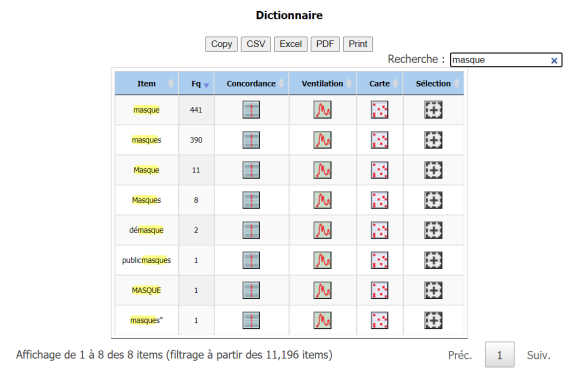Image resolution: width=569 pixels, height=375 pixels.
Task: Open the Concordance icon for masque
Action: pyautogui.click(x=251, y=110)
